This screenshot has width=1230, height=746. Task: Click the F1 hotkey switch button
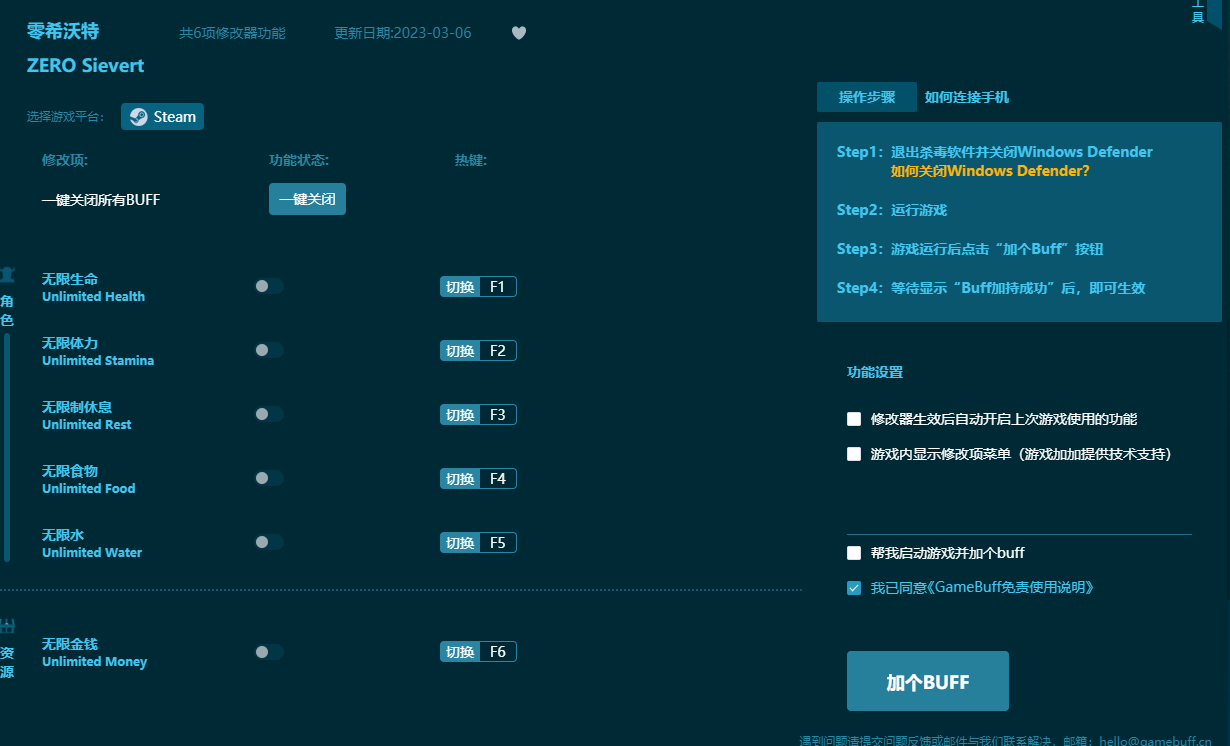[478, 287]
